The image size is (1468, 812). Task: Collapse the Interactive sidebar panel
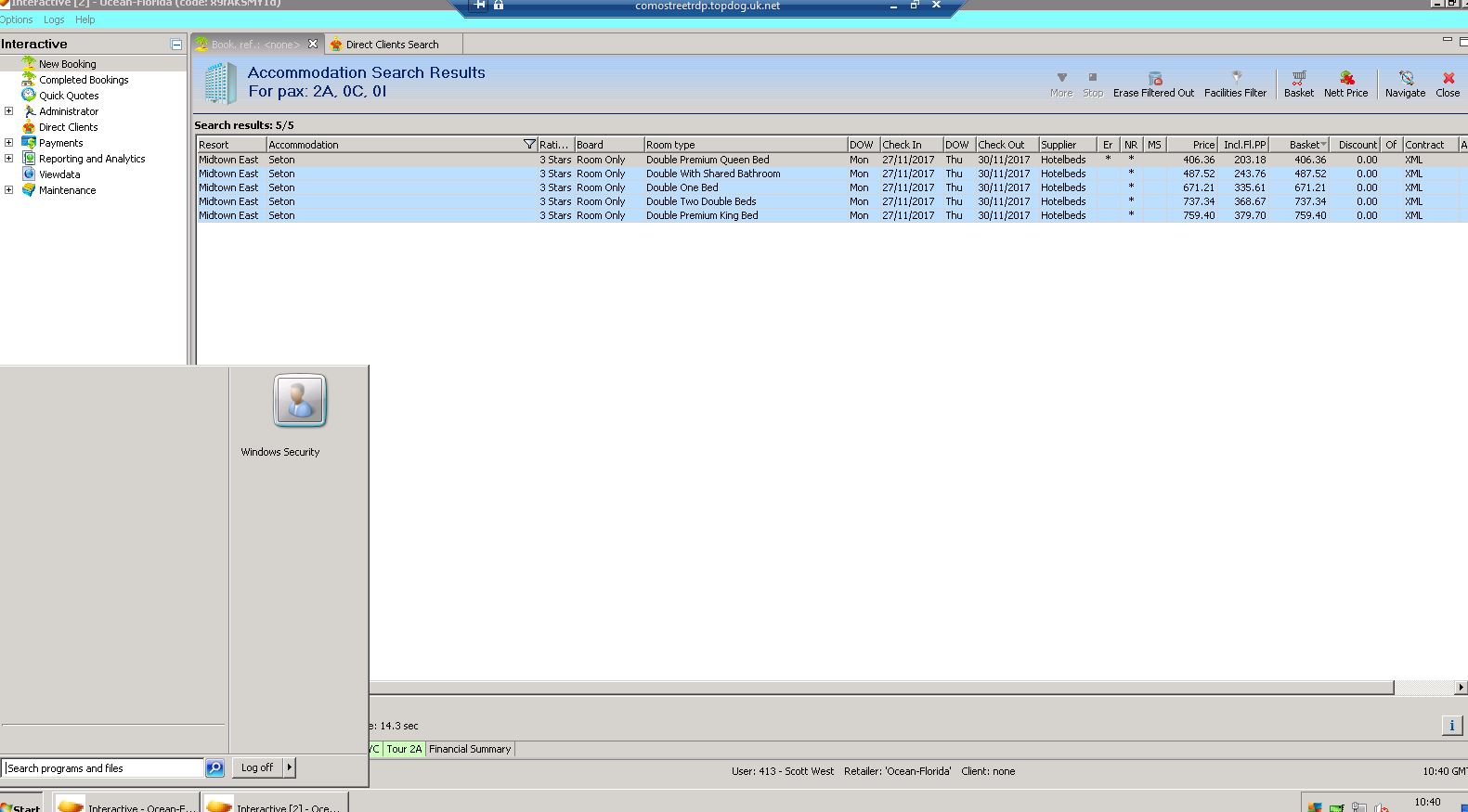pyautogui.click(x=176, y=45)
